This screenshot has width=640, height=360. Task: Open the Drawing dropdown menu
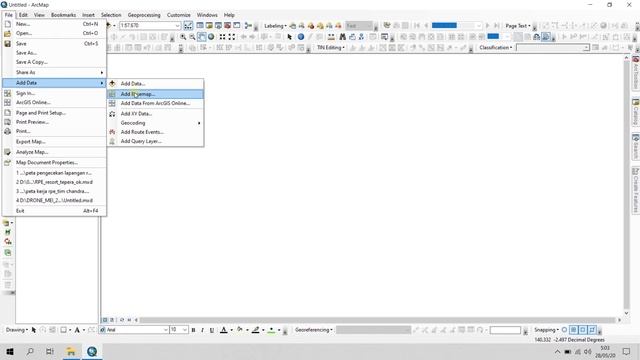coord(17,330)
